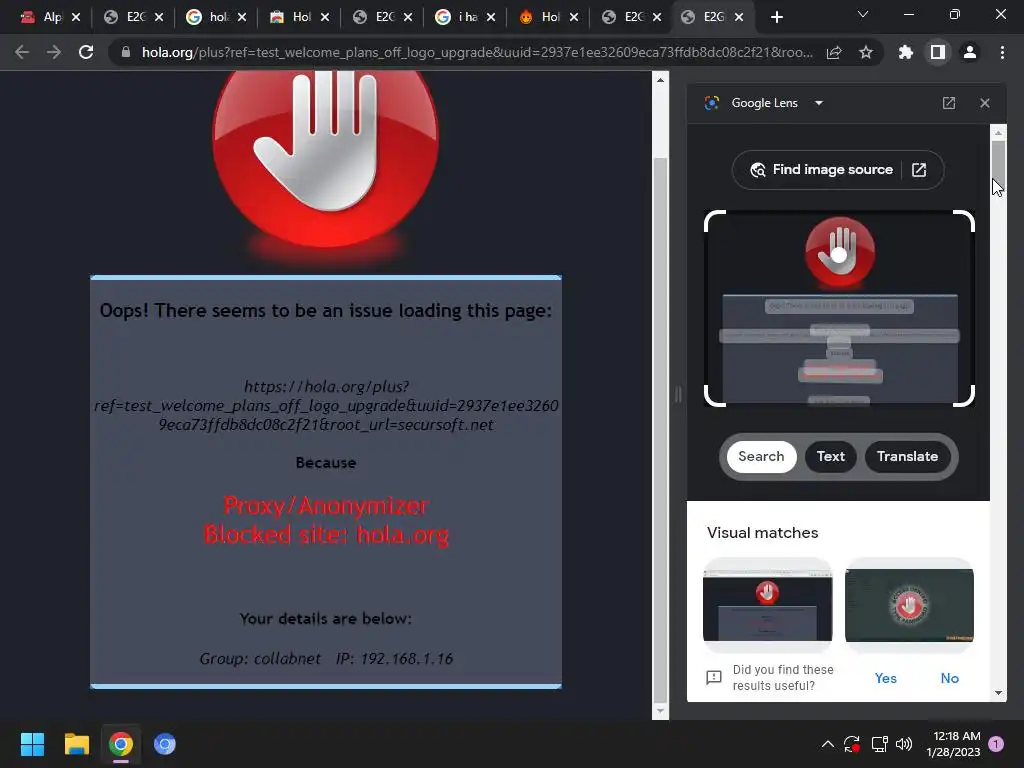The width and height of the screenshot is (1024, 768).
Task: Open the clock showing 12:18 AM
Action: pyautogui.click(x=953, y=744)
